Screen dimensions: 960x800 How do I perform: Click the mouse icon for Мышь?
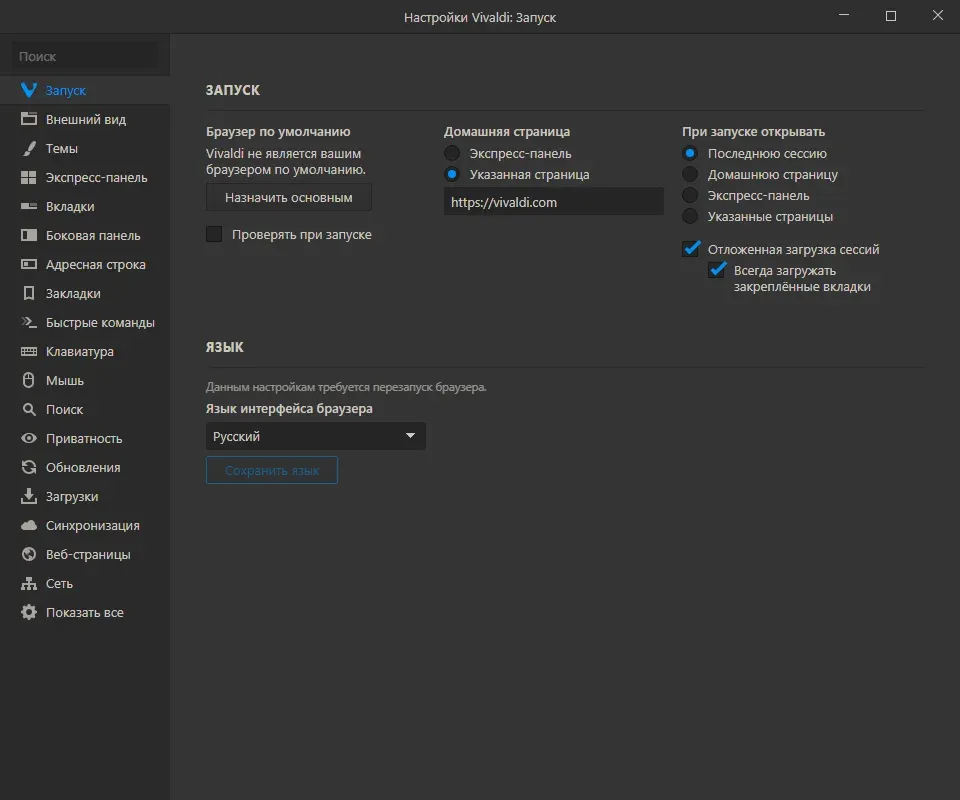(x=29, y=380)
